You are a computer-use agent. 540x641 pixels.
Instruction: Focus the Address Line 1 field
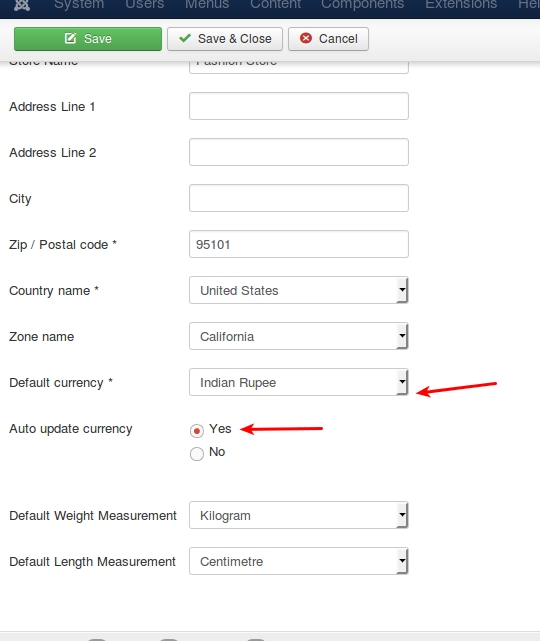[299, 106]
